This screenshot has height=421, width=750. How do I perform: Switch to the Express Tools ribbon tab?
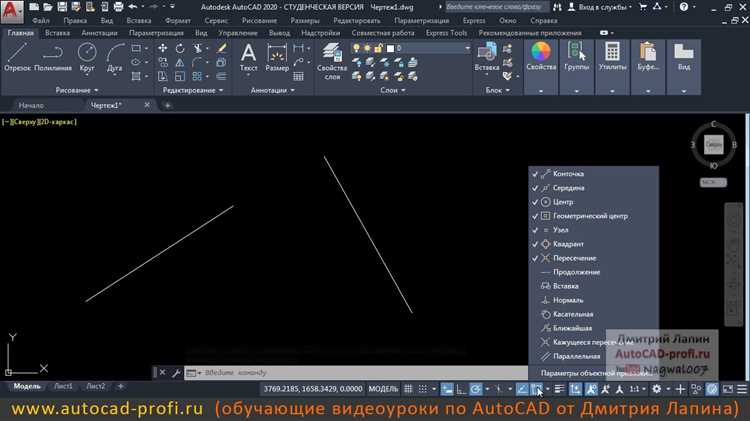pyautogui.click(x=446, y=33)
